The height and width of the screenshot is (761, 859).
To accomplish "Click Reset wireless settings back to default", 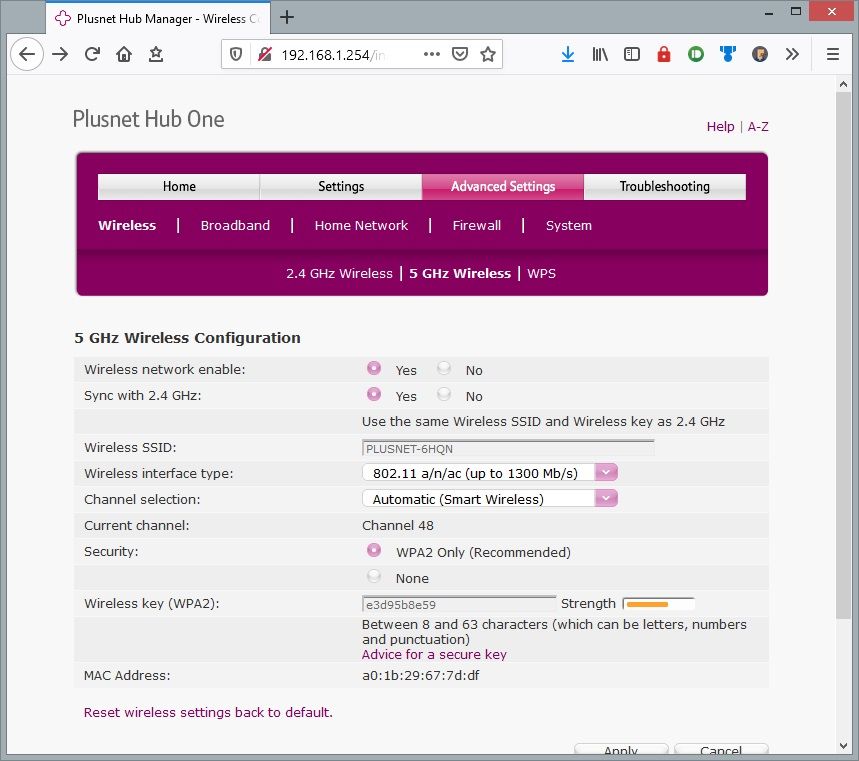I will pyautogui.click(x=208, y=712).
